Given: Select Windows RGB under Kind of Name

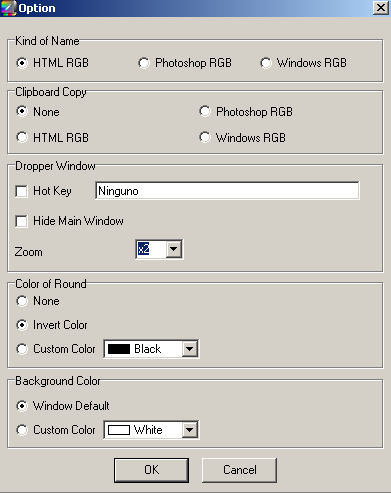Looking at the screenshot, I should coord(266,63).
